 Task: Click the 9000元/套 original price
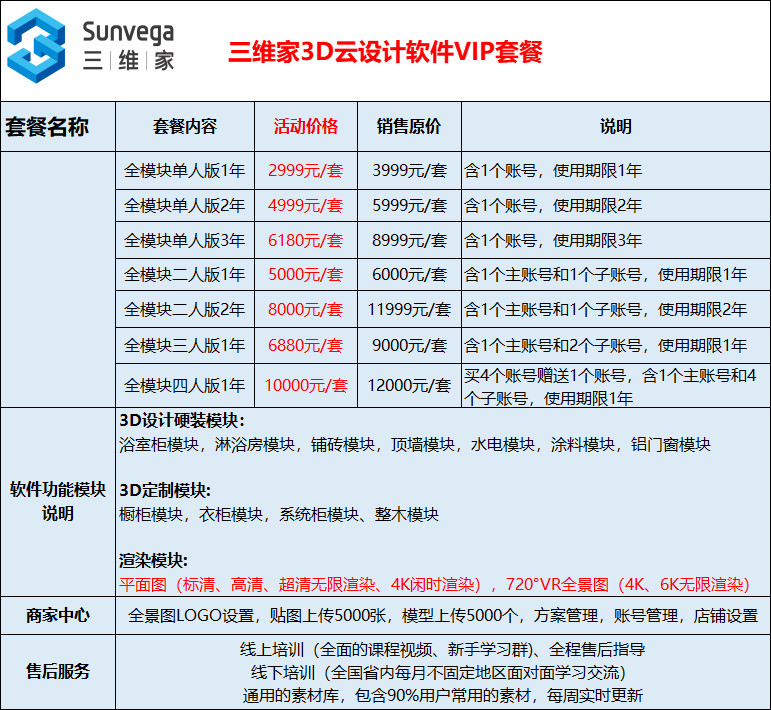coord(409,346)
